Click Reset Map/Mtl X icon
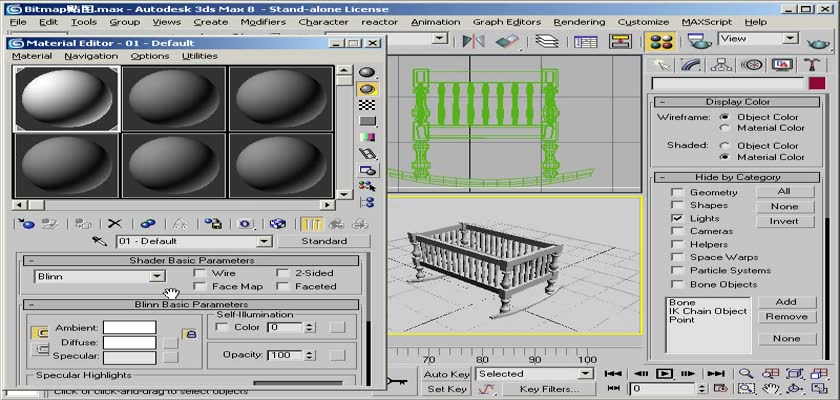Viewport: 840px width, 400px height. [115, 223]
